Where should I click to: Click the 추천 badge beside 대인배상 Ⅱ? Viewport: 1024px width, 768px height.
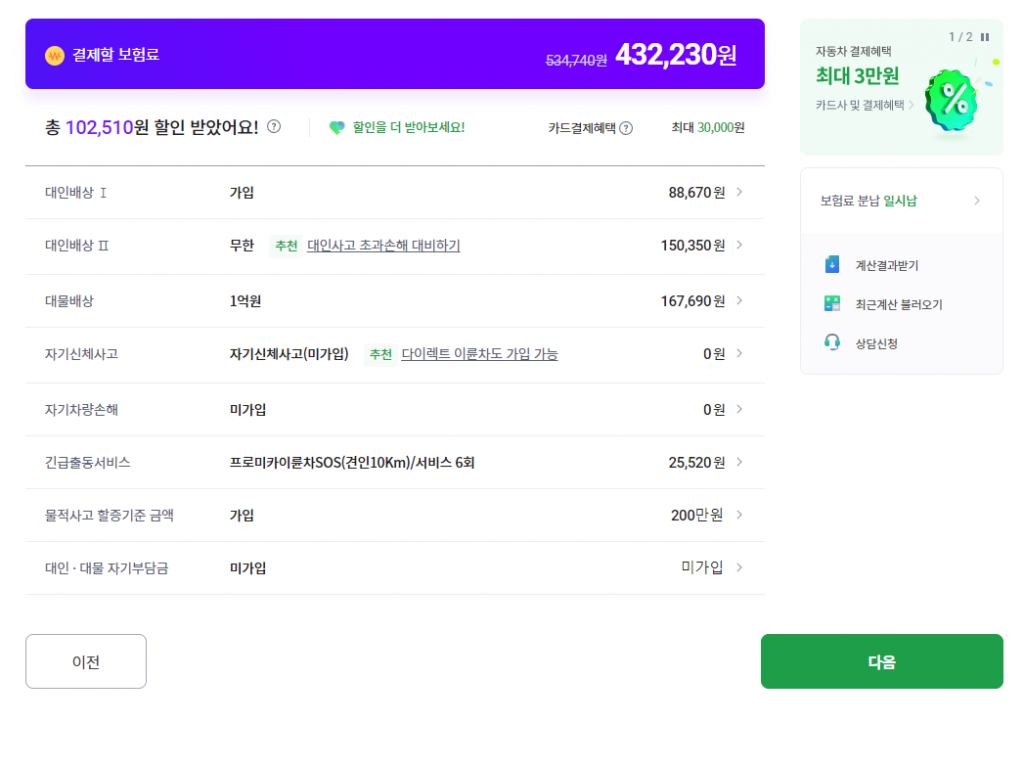coord(286,245)
